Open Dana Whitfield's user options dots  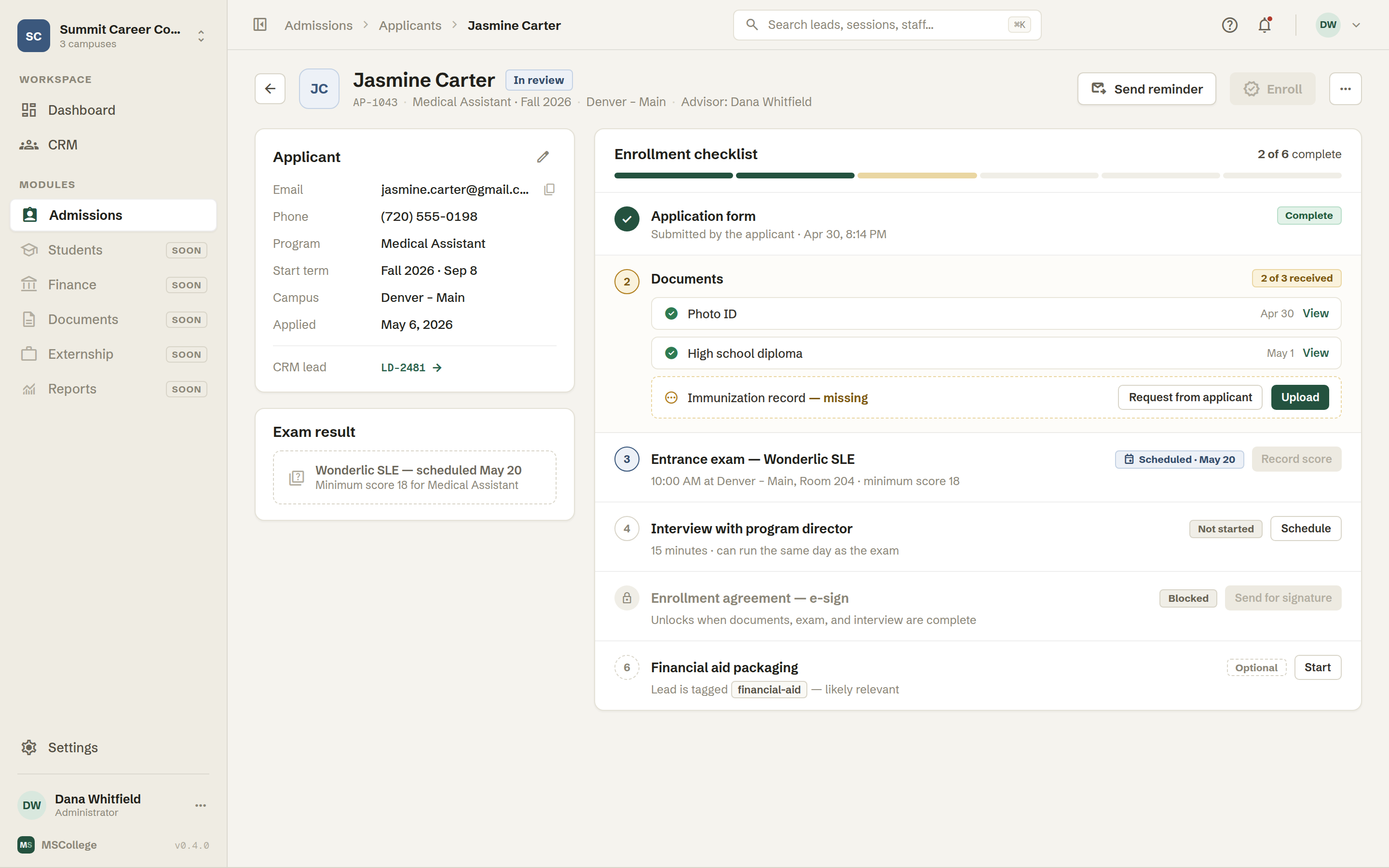coord(200,805)
